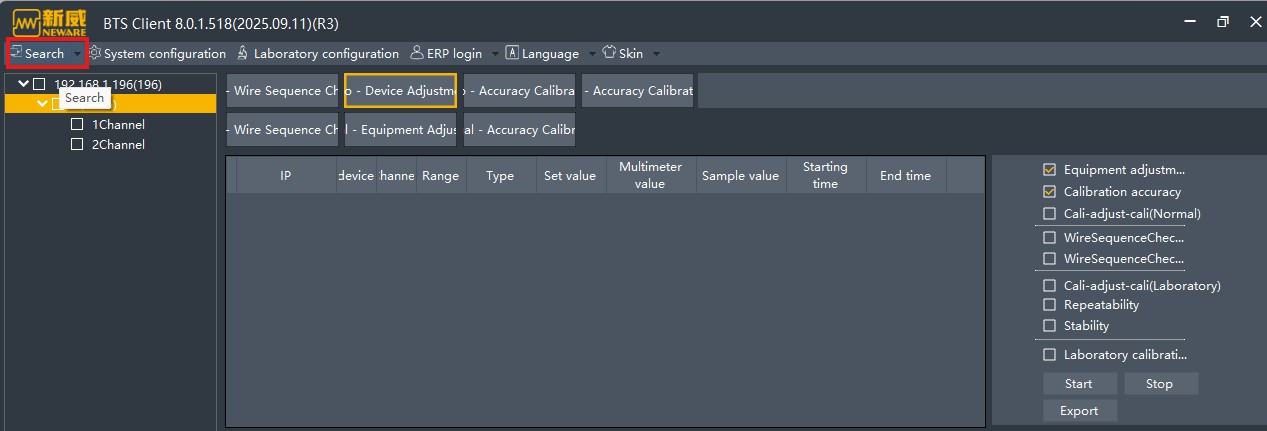Viewport: 1267px width, 431px height.
Task: Enable the Repeatability checkbox
Action: coord(1049,305)
